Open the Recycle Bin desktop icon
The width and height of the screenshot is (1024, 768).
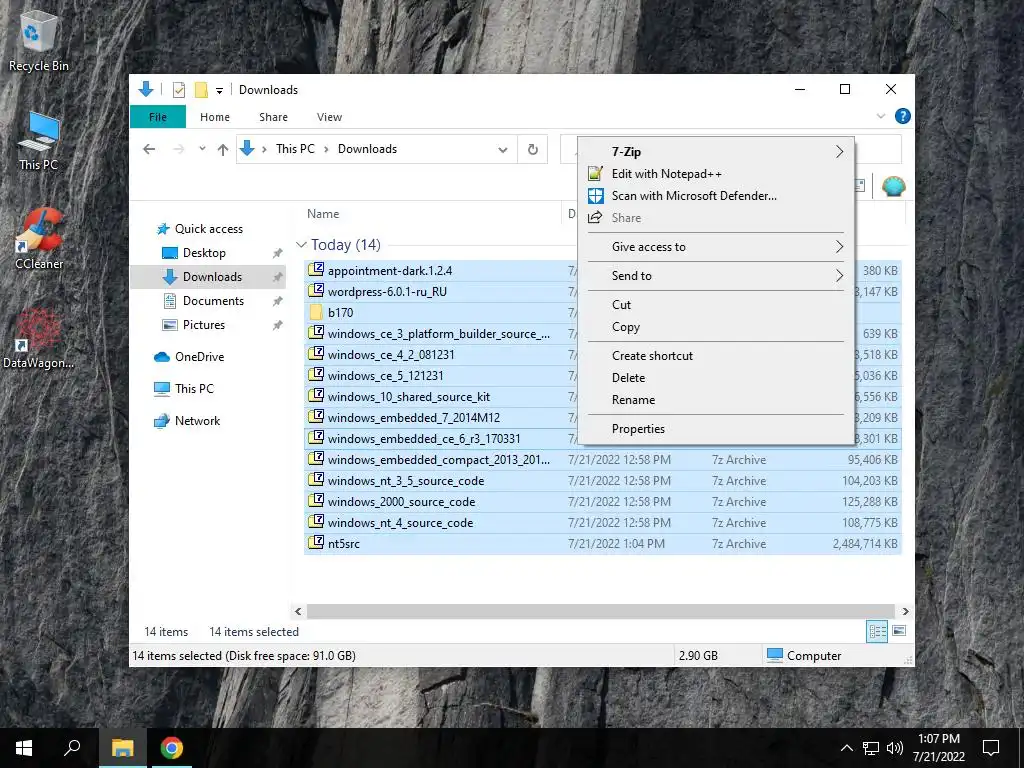(39, 39)
